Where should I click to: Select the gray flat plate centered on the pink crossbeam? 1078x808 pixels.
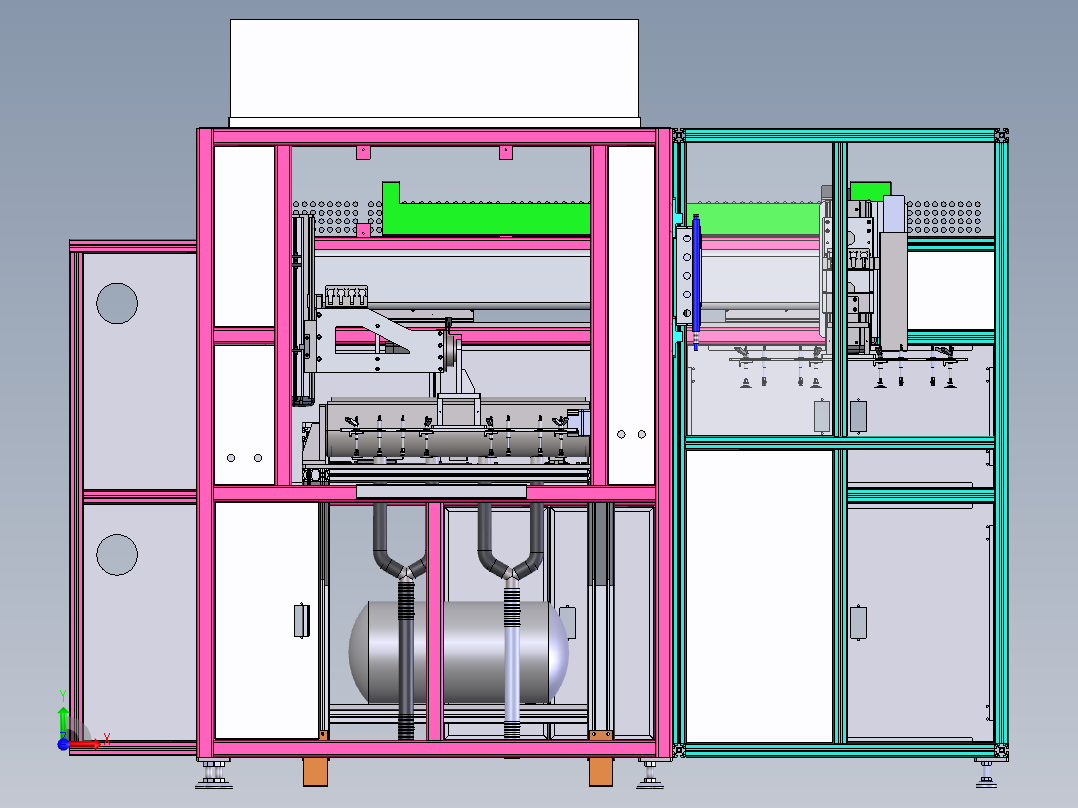pyautogui.click(x=441, y=491)
